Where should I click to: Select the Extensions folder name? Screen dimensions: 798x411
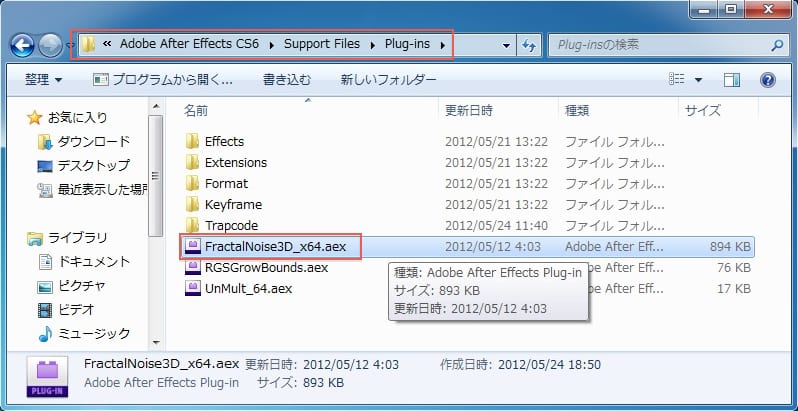pos(236,162)
